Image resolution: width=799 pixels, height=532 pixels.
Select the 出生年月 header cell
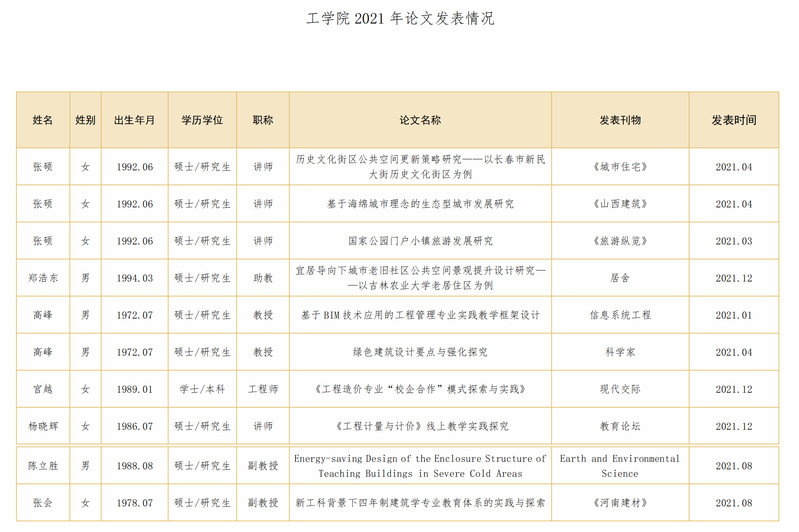click(134, 120)
